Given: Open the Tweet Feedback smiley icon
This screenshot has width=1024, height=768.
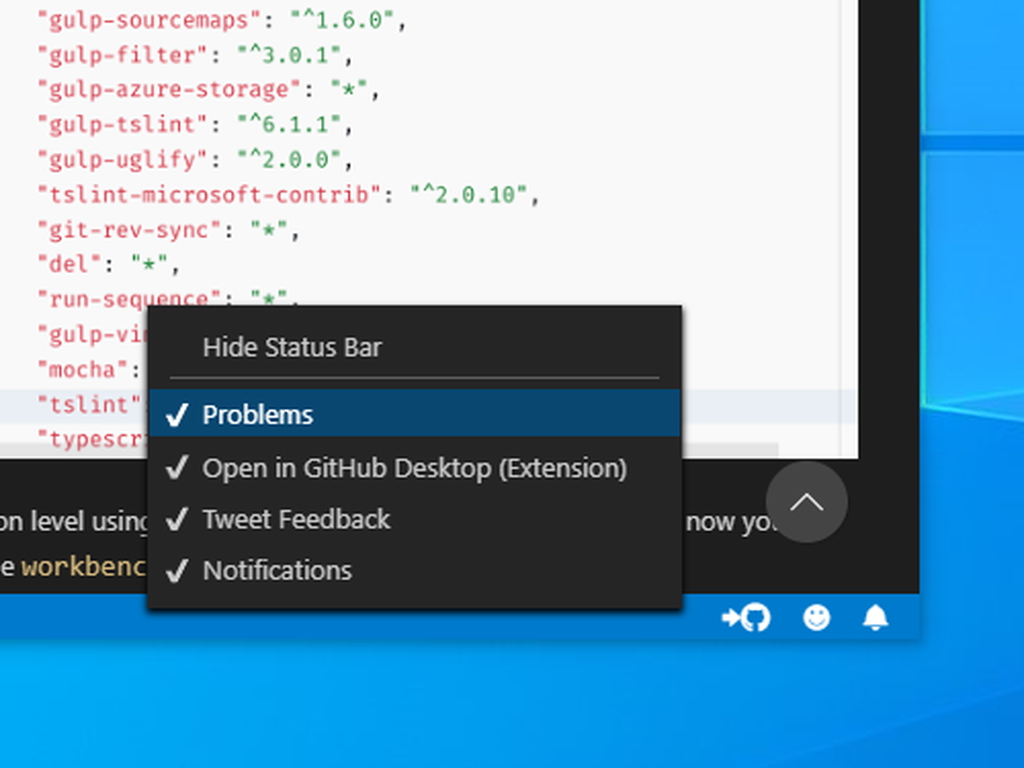Looking at the screenshot, I should click(816, 617).
